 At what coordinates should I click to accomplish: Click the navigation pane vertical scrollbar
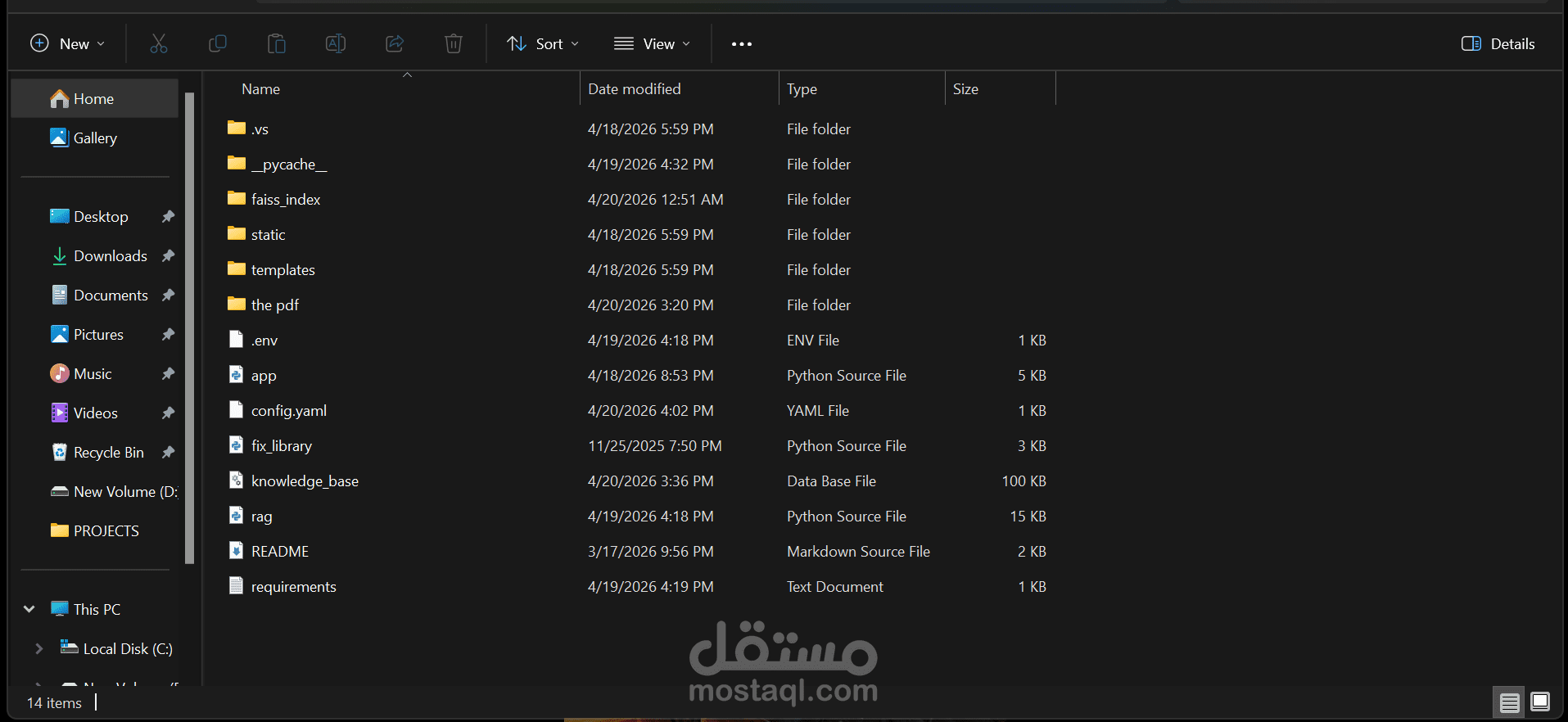[x=190, y=327]
